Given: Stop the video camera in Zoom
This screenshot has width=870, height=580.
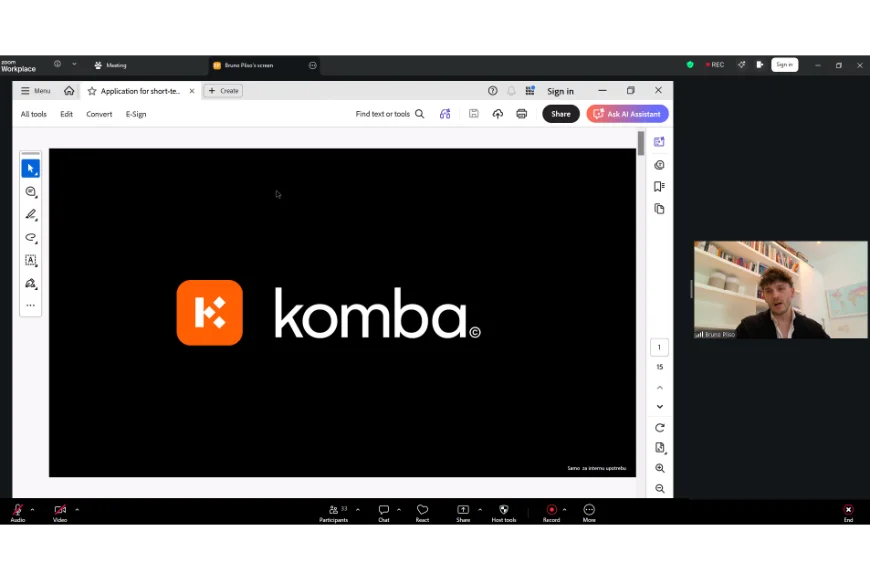Looking at the screenshot, I should point(60,513).
